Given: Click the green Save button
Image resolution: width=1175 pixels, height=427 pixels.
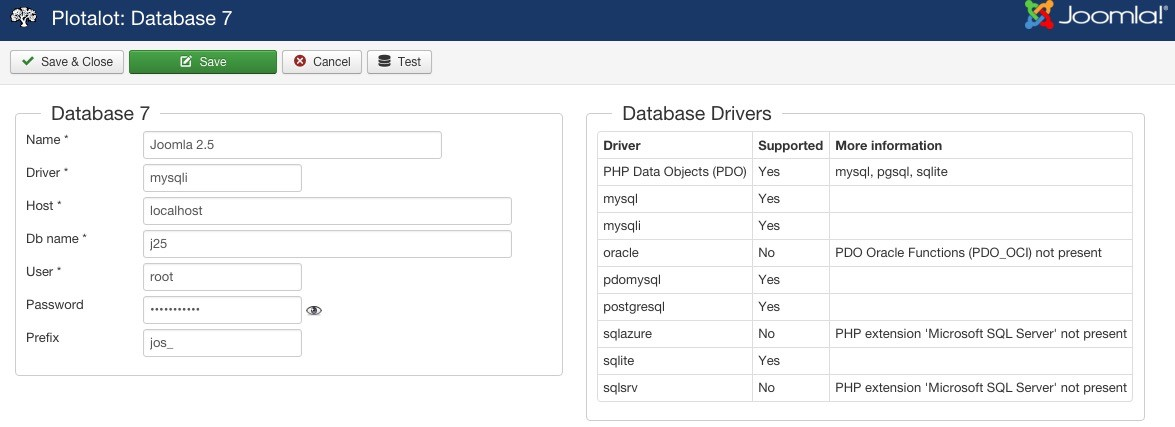Looking at the screenshot, I should tap(202, 62).
